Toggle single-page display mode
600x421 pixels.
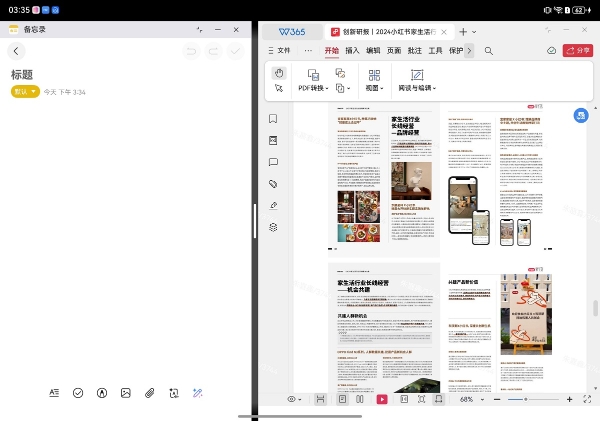[x=341, y=399]
